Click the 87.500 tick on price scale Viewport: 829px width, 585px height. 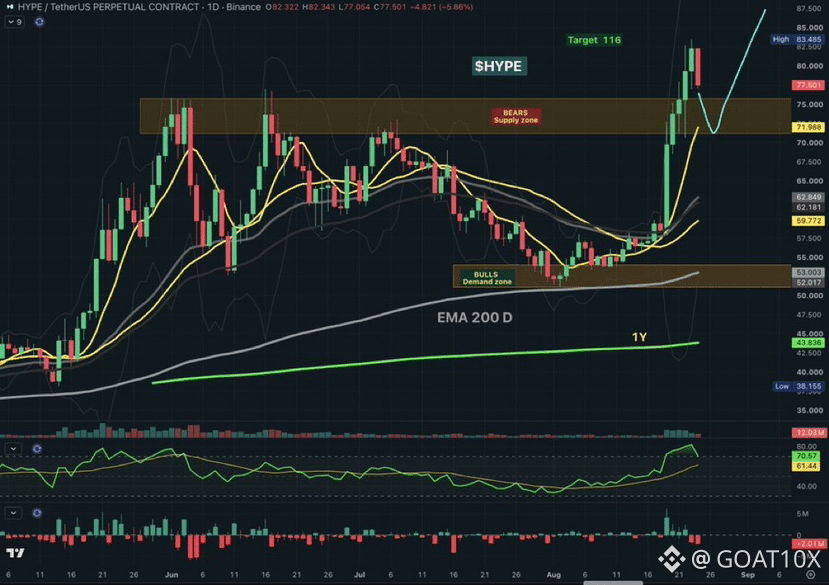(x=809, y=8)
